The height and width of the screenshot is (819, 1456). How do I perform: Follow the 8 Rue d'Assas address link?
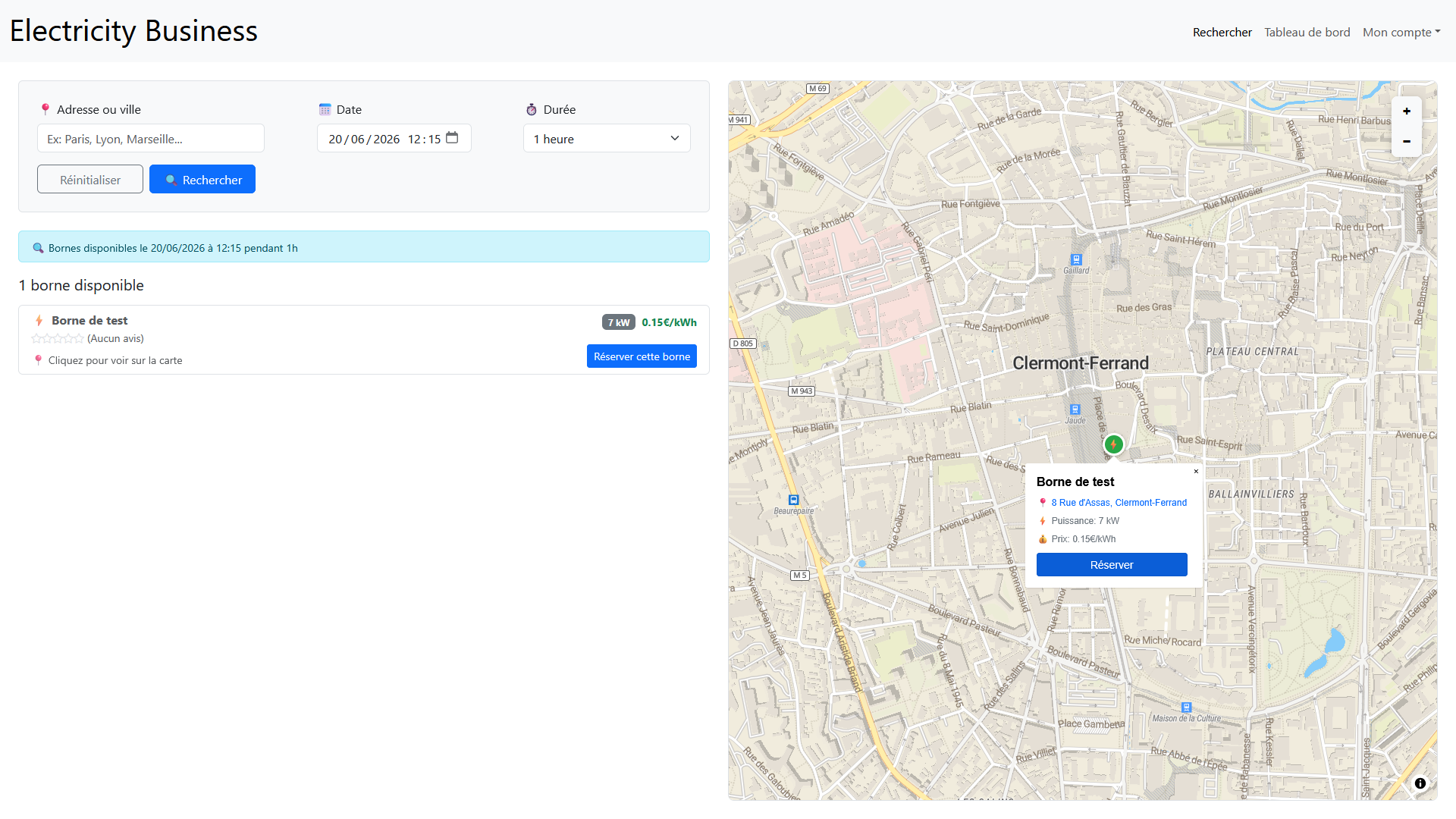(x=1119, y=502)
